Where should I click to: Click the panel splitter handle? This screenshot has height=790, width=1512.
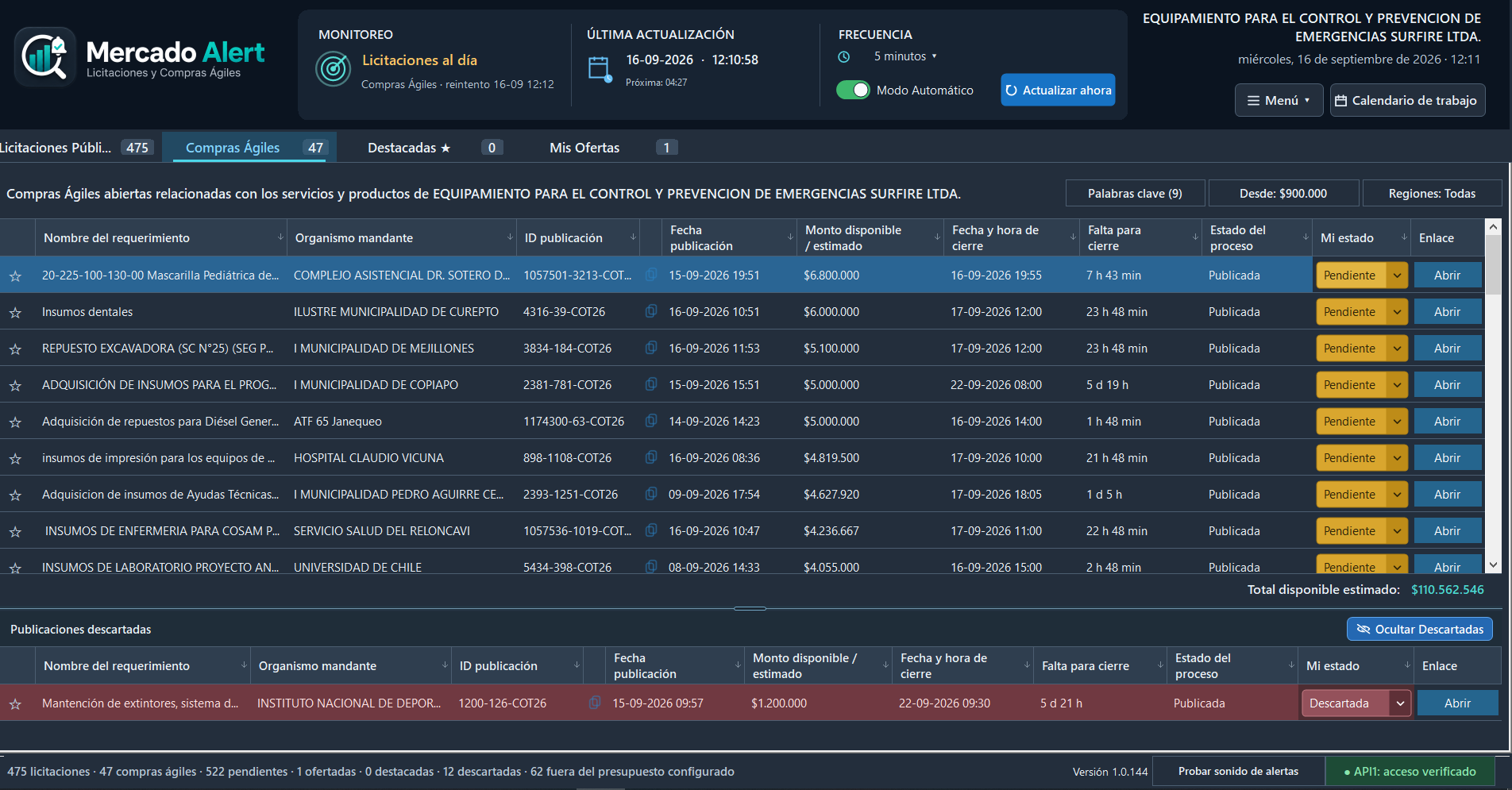(750, 608)
